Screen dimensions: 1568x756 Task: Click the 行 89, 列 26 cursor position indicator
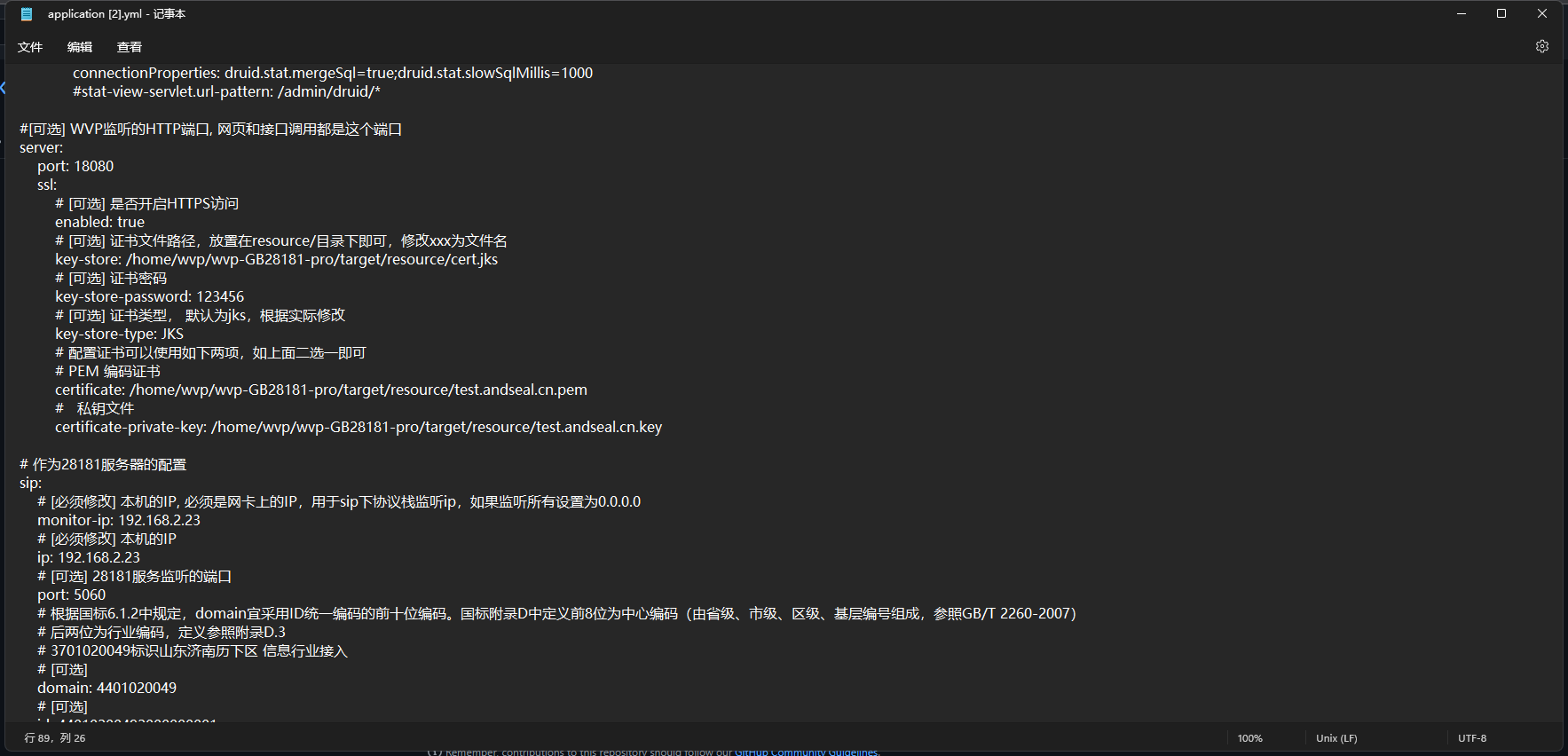55,738
